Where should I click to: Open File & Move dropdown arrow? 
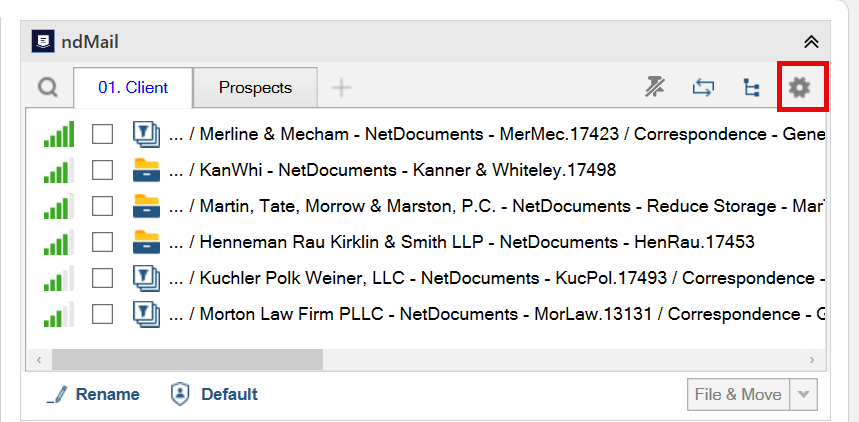coord(803,394)
